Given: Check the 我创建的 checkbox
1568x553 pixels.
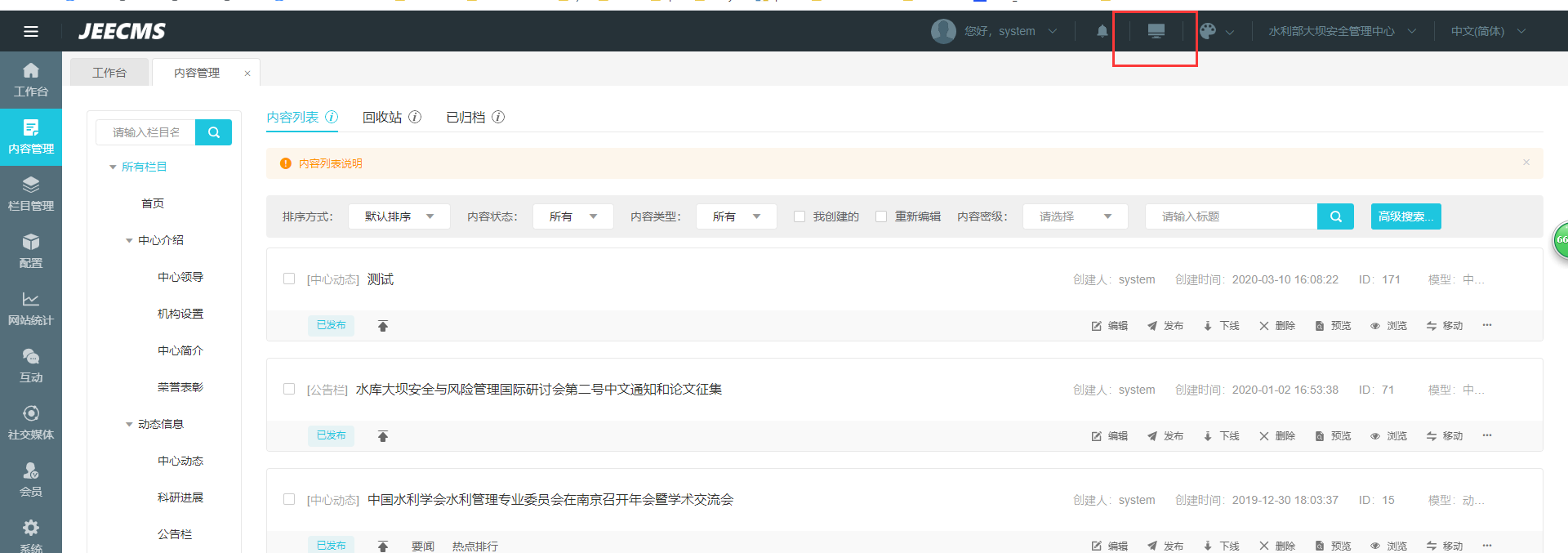Looking at the screenshot, I should pos(800,216).
